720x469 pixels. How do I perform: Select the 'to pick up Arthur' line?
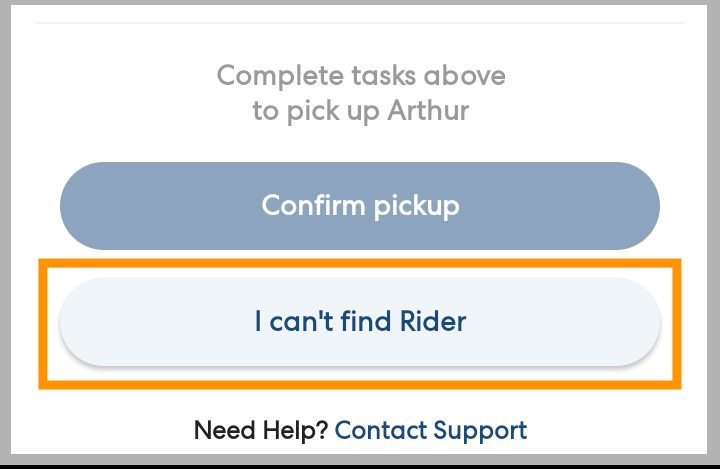pyautogui.click(x=361, y=110)
